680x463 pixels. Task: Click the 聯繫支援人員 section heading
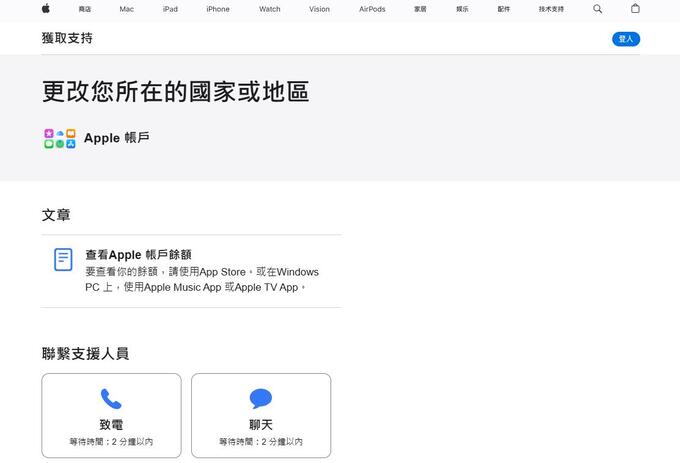click(85, 353)
